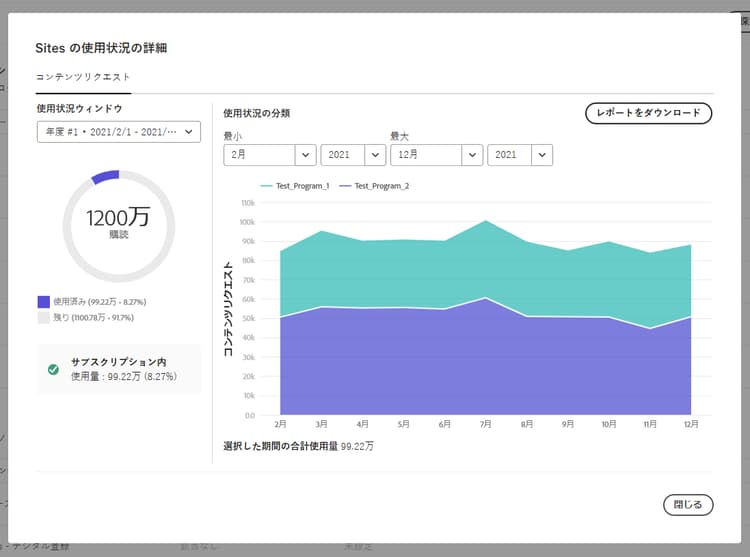Click the 使用済み (99.22万 - 8.27%) legend text
This screenshot has width=750, height=557.
click(x=99, y=302)
